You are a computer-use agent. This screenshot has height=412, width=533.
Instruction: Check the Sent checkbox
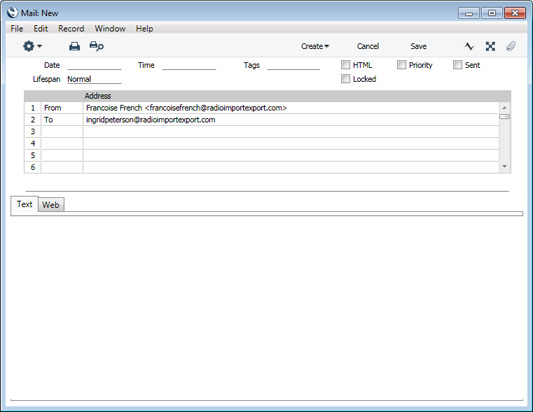click(458, 65)
